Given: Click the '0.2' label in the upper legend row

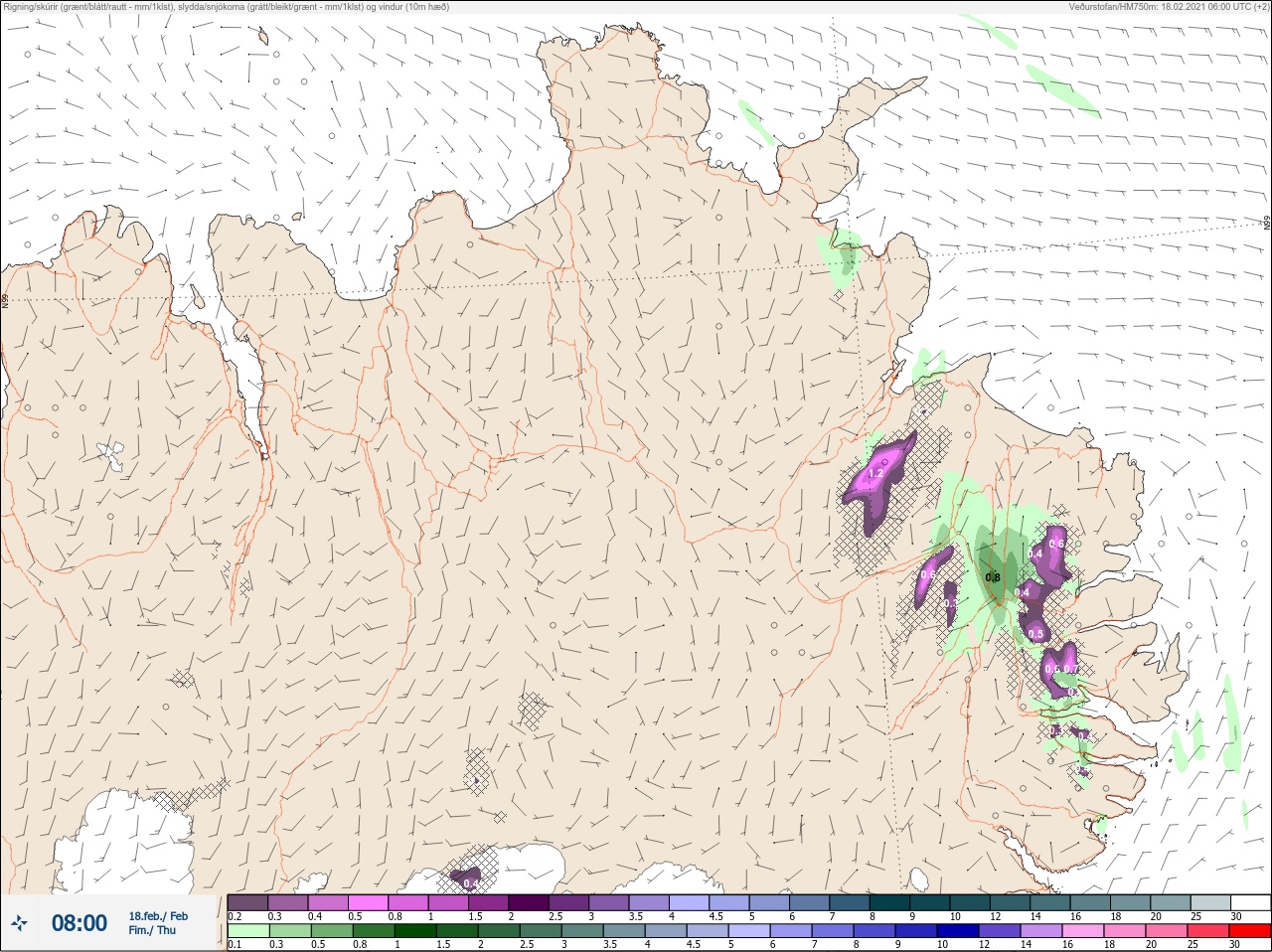Looking at the screenshot, I should pos(235,916).
